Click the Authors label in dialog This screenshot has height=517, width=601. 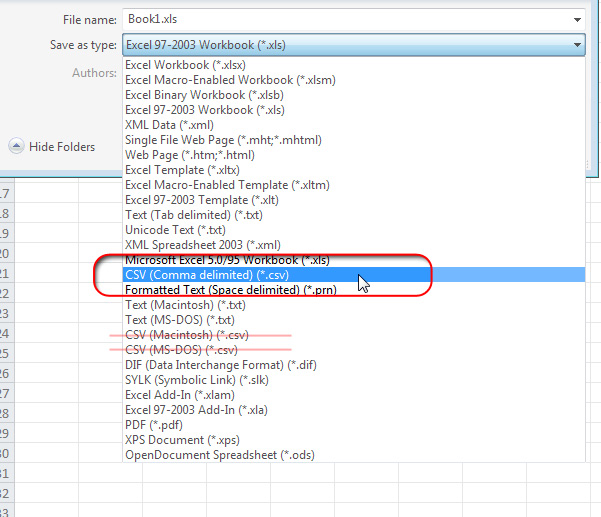click(94, 73)
